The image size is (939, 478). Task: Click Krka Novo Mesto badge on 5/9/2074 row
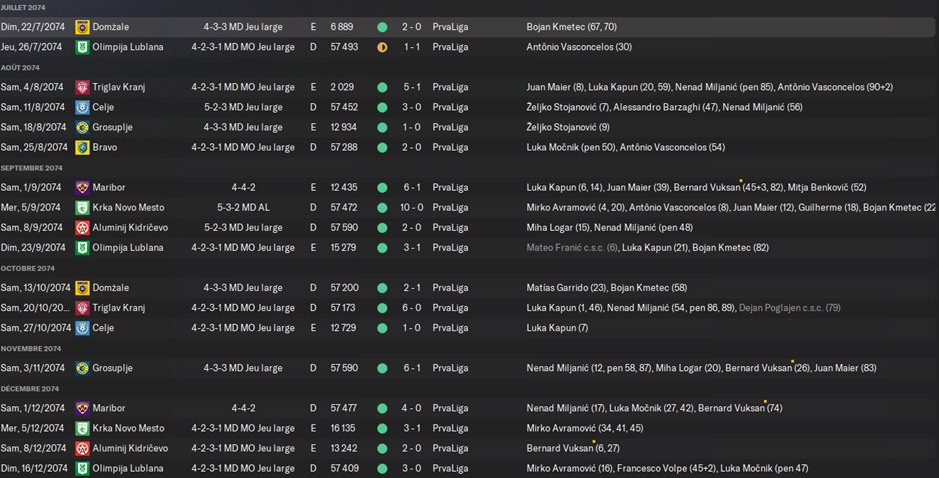[82, 207]
